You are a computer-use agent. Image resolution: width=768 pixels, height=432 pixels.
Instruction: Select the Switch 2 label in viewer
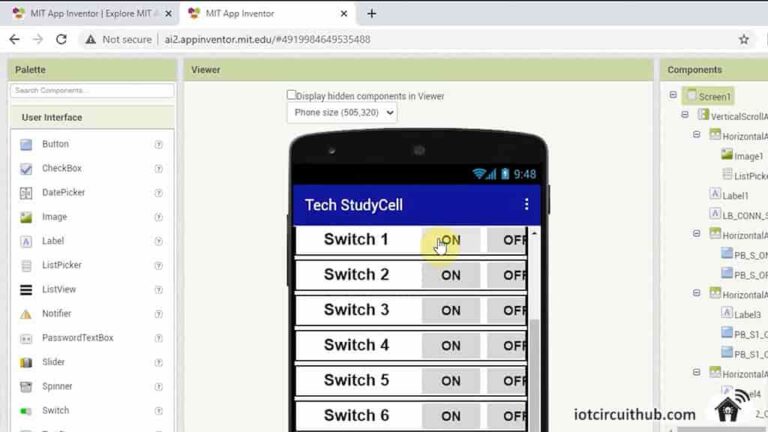pos(356,275)
